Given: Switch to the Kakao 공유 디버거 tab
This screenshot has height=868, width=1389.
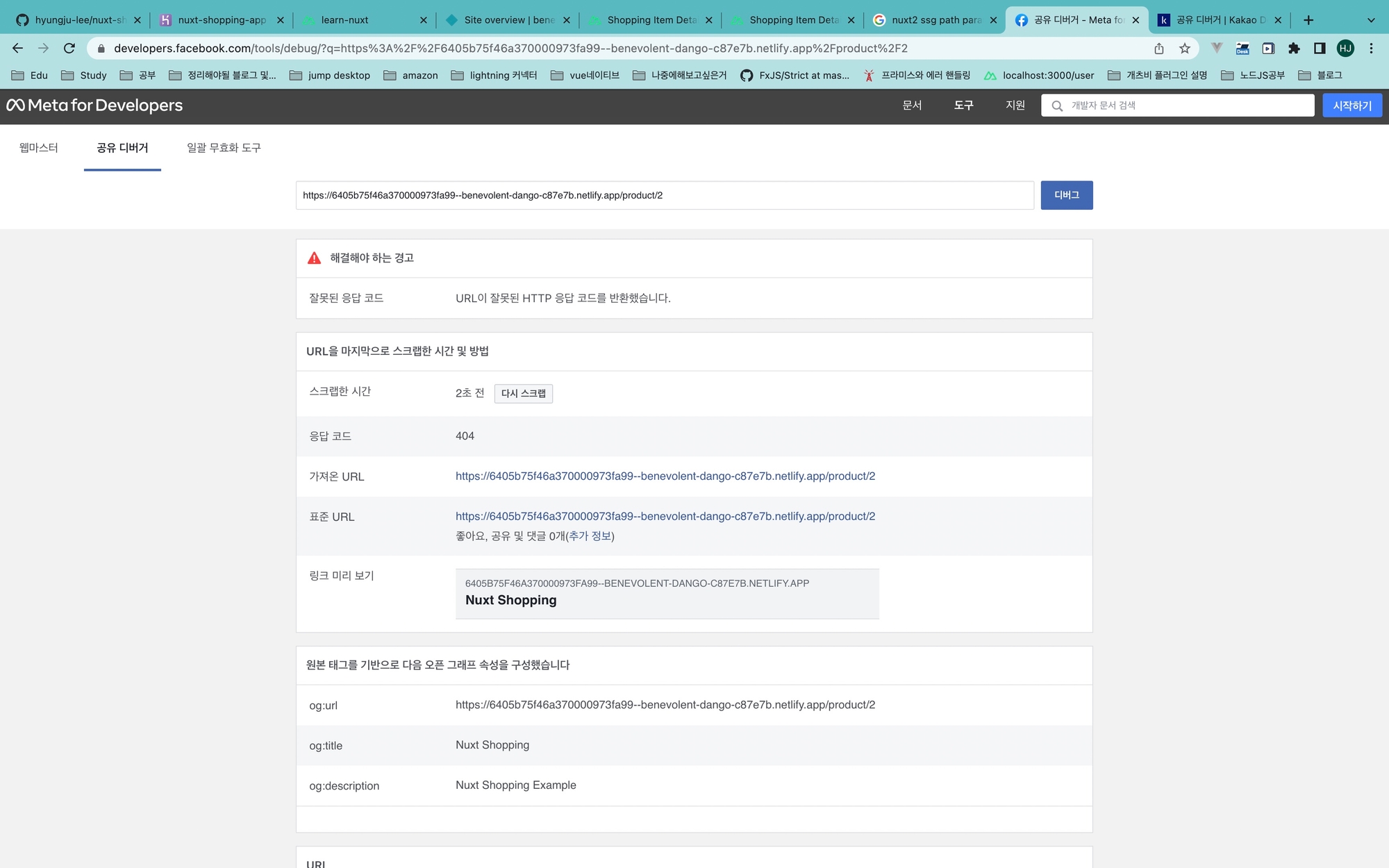Looking at the screenshot, I should point(1219,20).
